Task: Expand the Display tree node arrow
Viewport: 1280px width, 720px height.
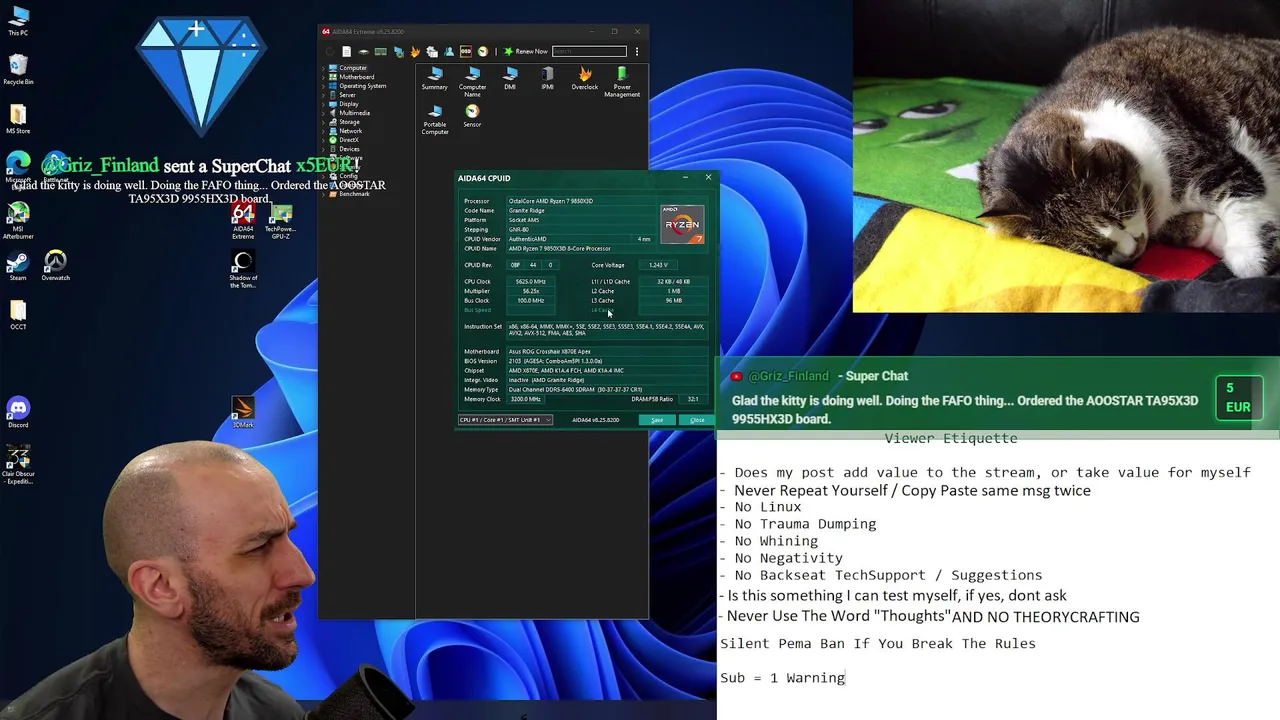Action: pyautogui.click(x=324, y=104)
